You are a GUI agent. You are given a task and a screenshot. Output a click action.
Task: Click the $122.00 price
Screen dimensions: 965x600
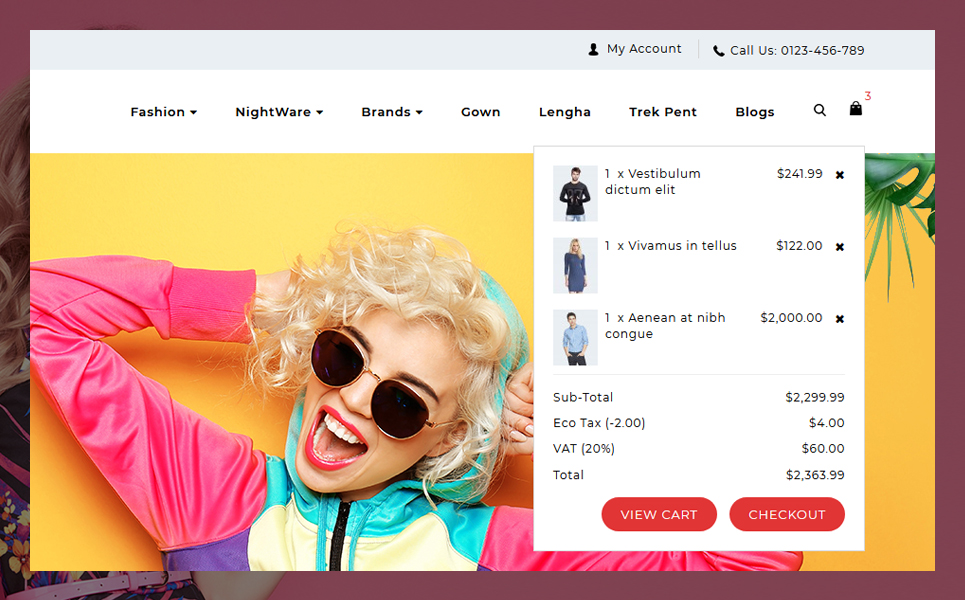tap(799, 246)
